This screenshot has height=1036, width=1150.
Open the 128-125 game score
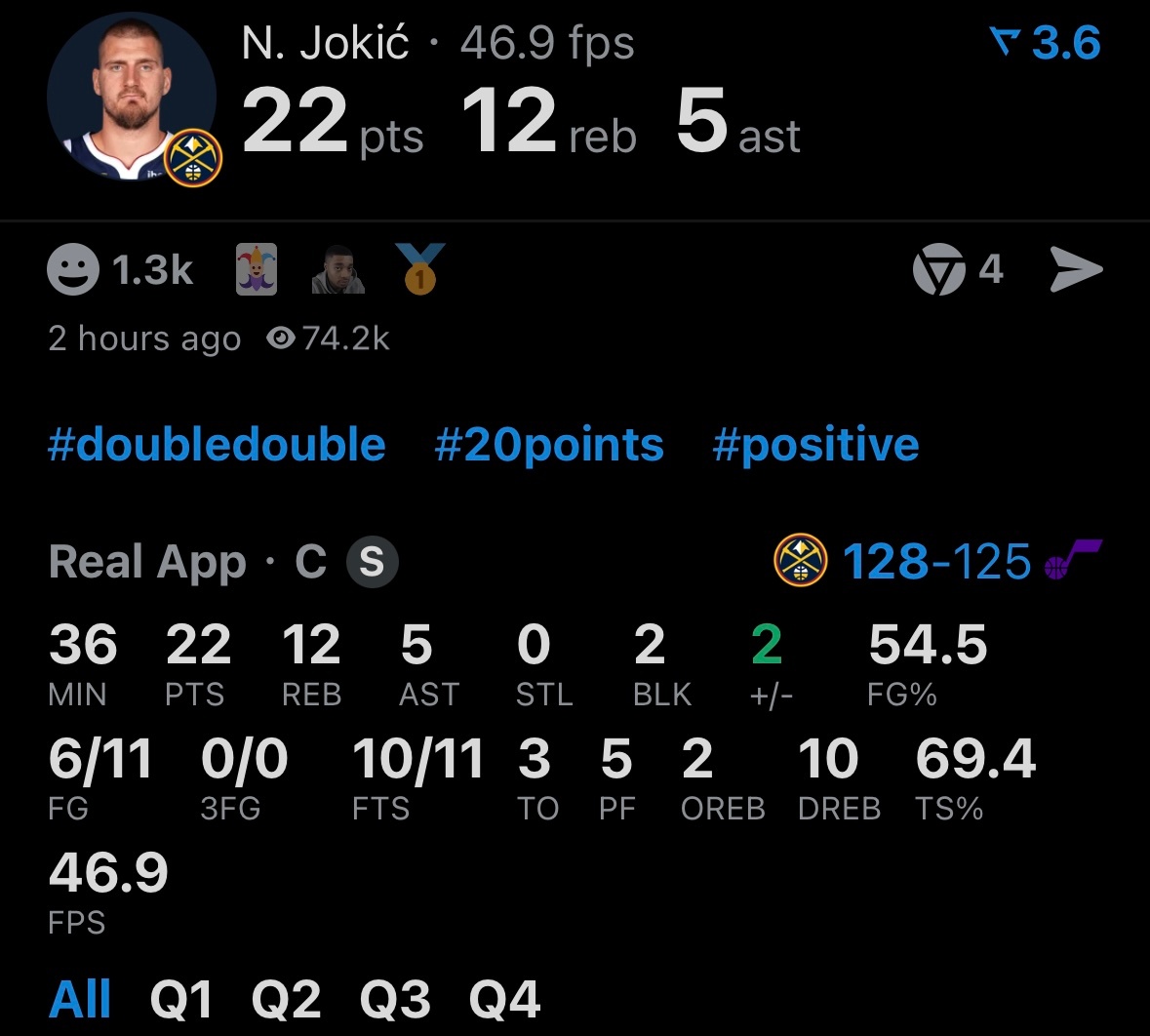tap(936, 562)
